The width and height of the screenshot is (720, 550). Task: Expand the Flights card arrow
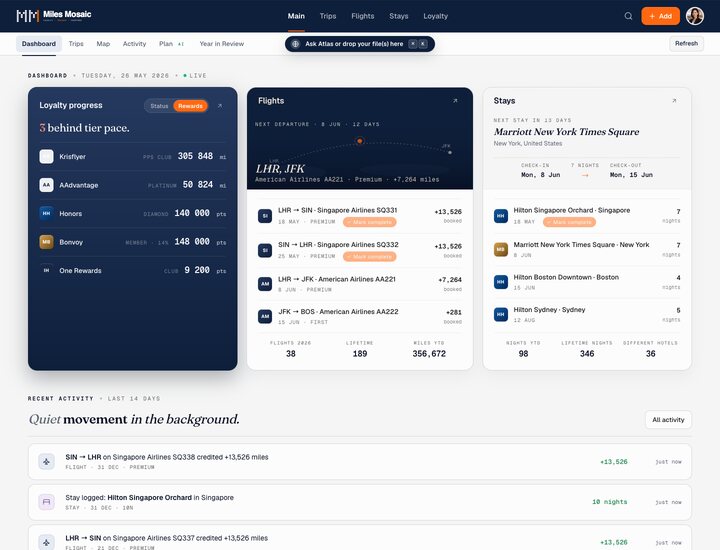point(455,101)
